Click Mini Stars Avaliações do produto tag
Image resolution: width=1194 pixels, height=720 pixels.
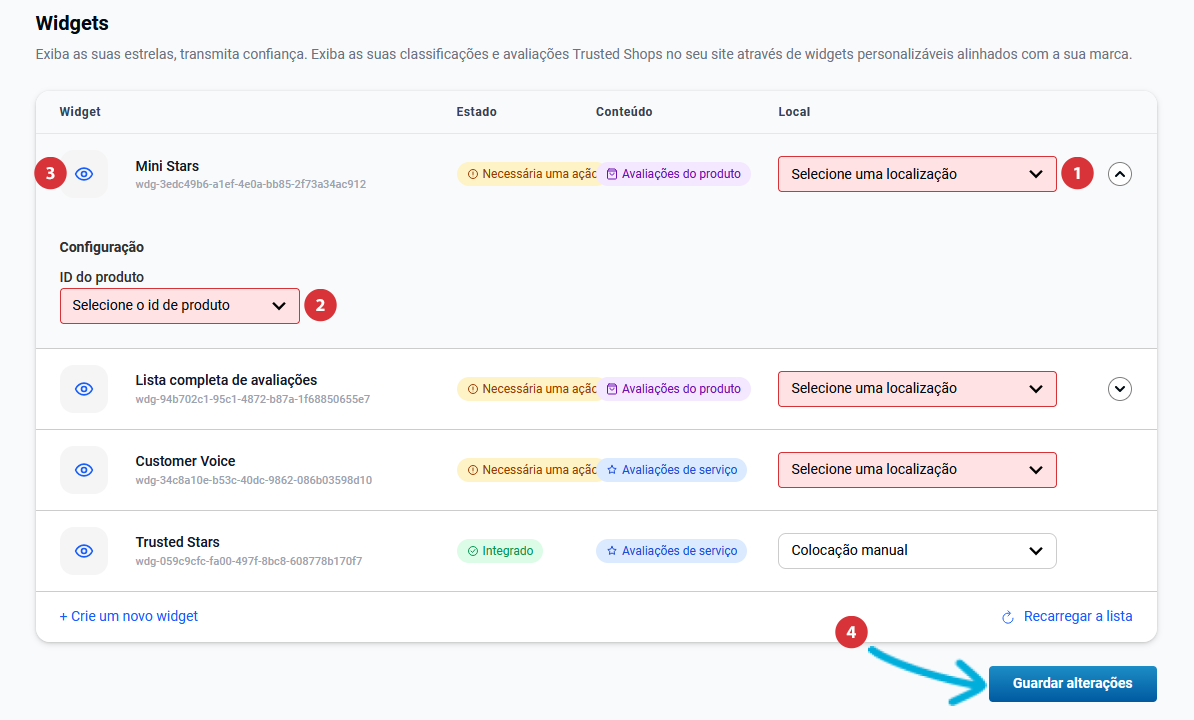(674, 174)
